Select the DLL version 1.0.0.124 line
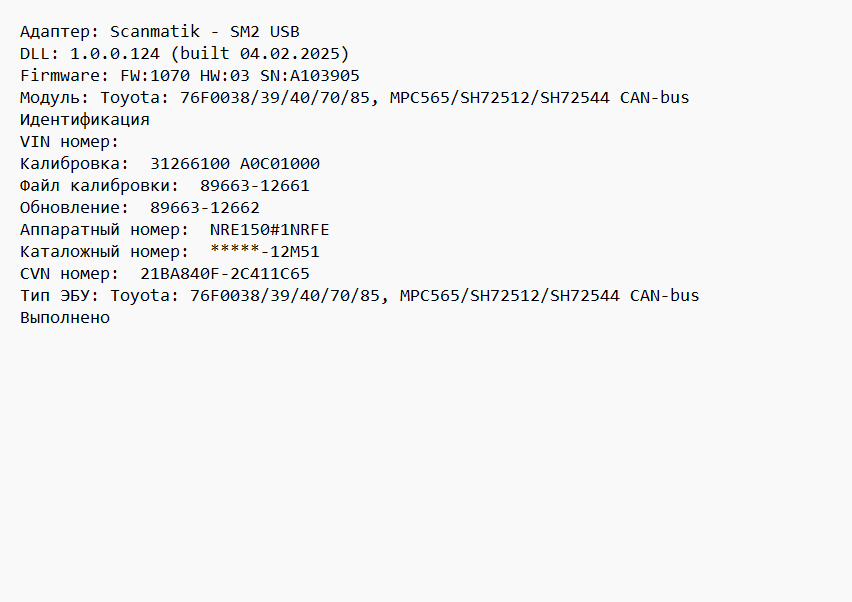Image resolution: width=852 pixels, height=602 pixels. (185, 54)
